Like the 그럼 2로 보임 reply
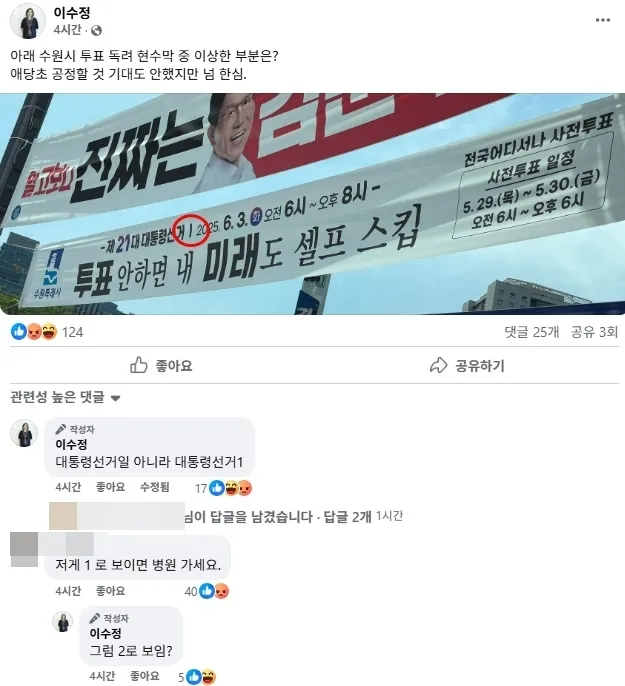Image resolution: width=625 pixels, height=686 pixels. [x=144, y=676]
